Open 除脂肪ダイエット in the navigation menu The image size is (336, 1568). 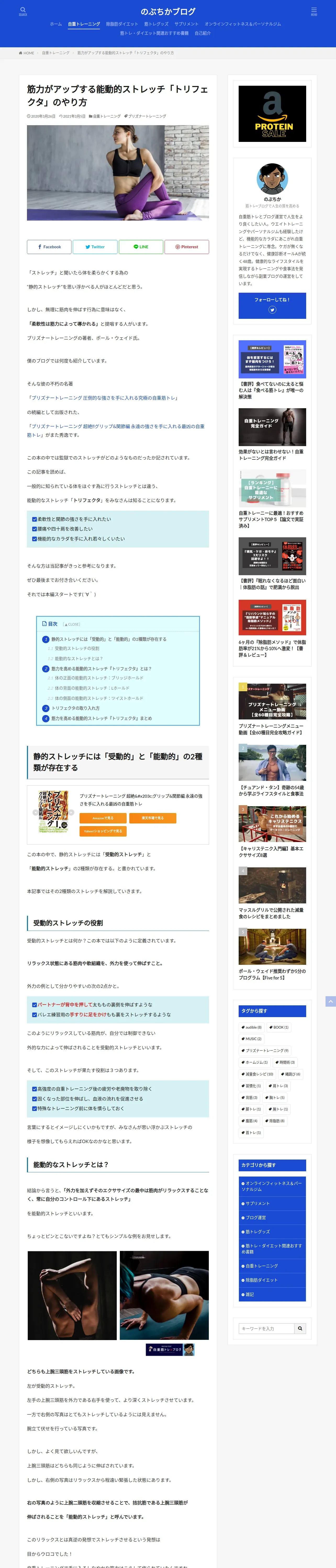coord(122,24)
